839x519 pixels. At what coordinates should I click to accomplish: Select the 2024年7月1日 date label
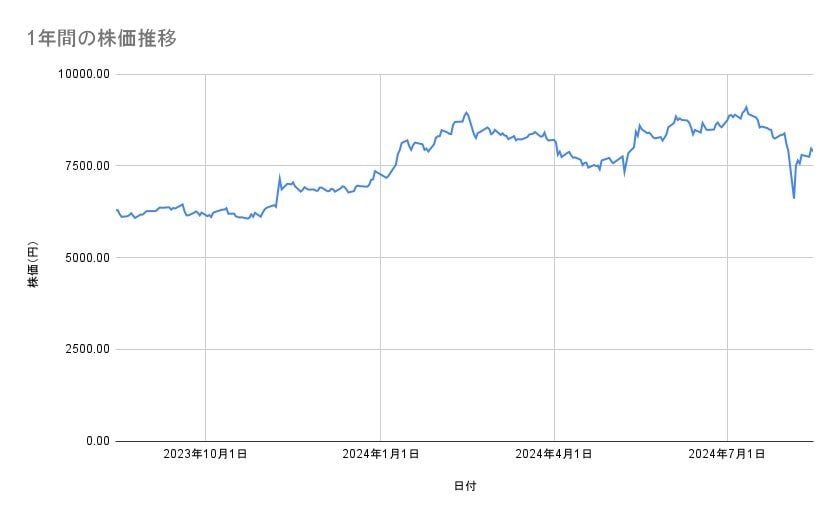point(727,454)
